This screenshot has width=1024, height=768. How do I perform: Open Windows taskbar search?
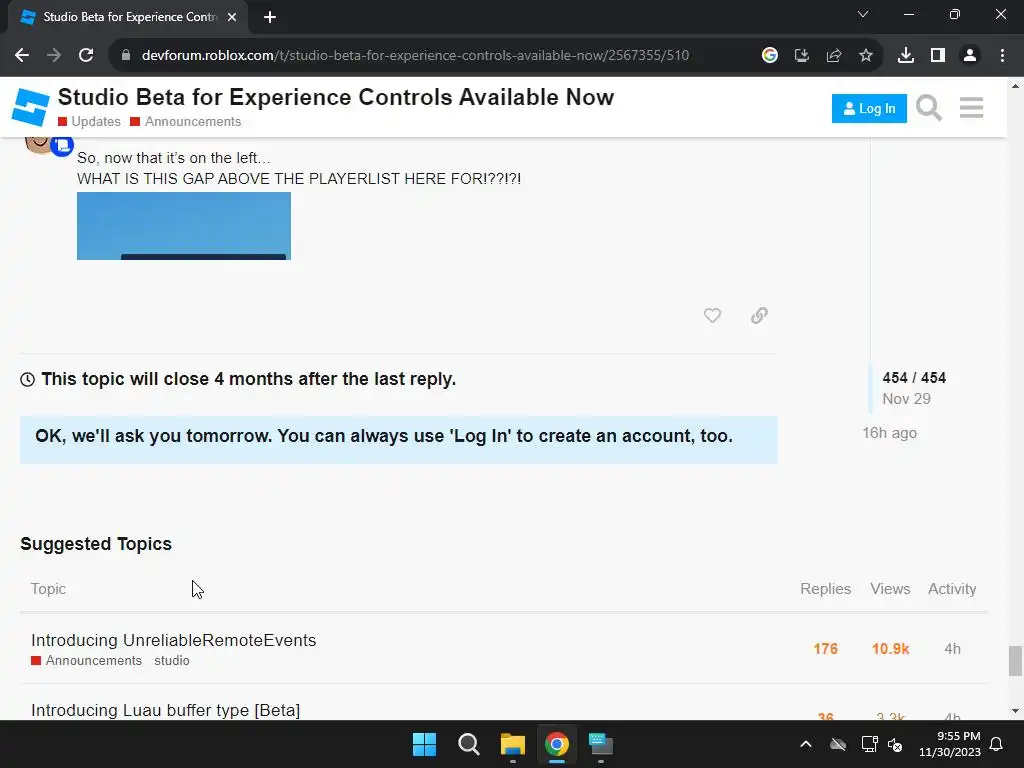[x=468, y=744]
